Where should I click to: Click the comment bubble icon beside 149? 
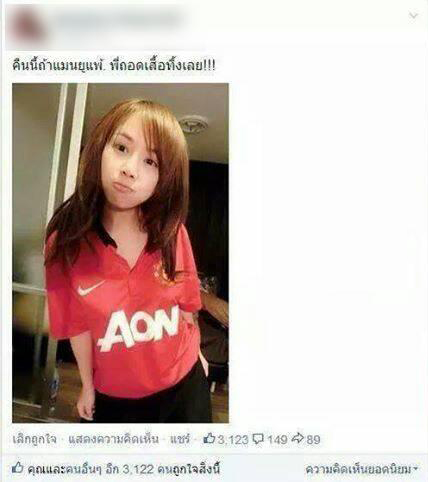258,439
